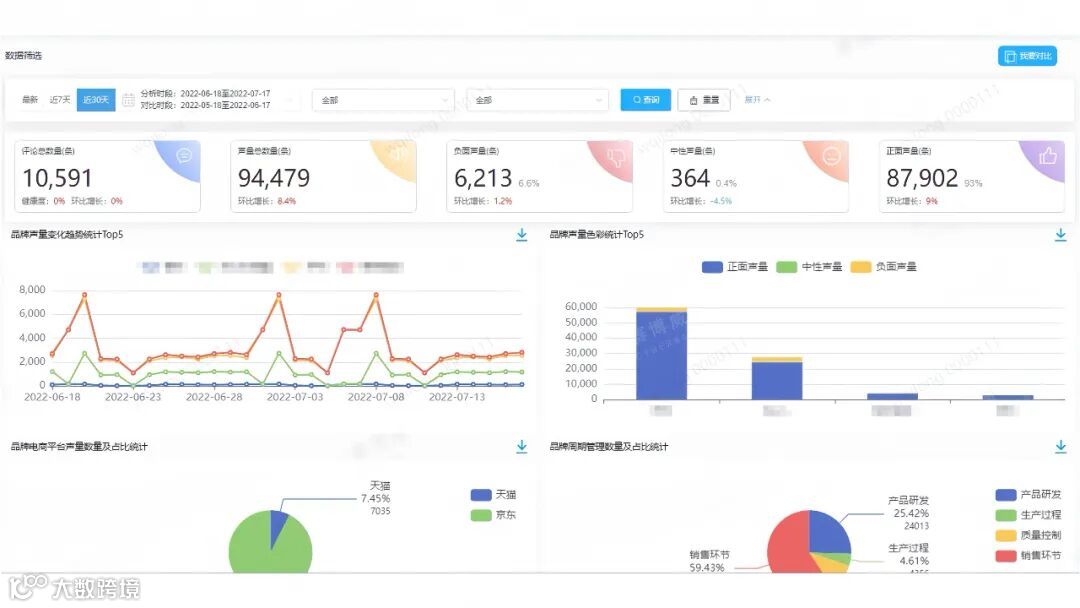Click the blue 天猫 pie slice
The height and width of the screenshot is (608, 1080).
(278, 525)
